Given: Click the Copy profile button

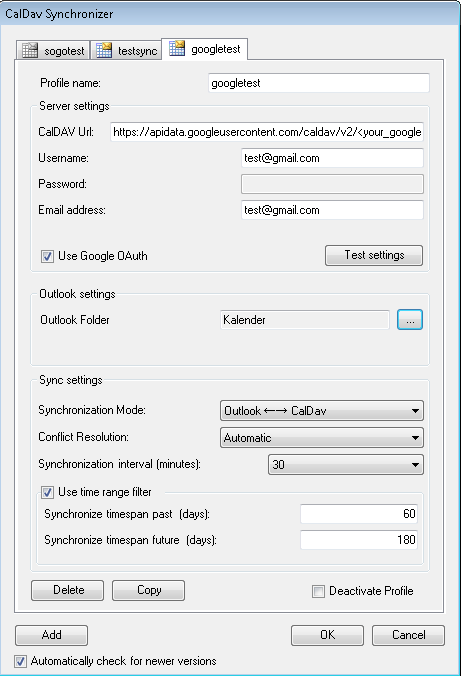Looking at the screenshot, I should click(148, 590).
